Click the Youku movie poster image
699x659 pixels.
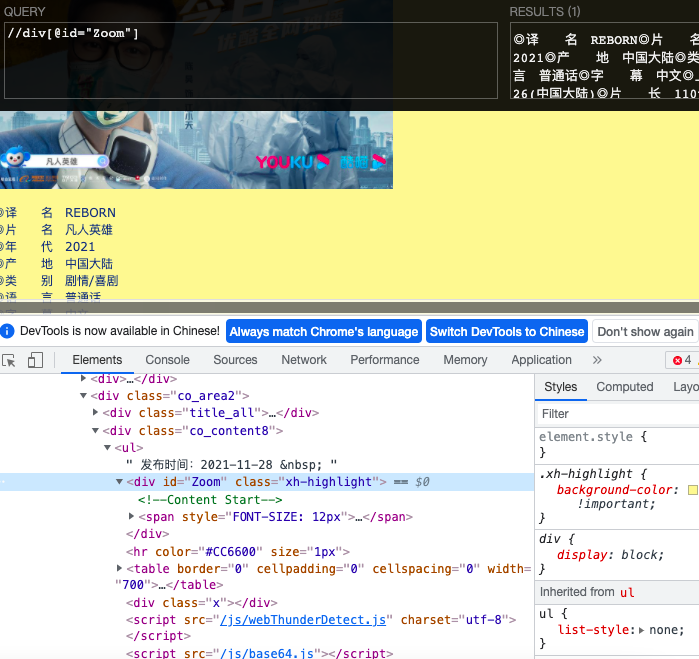coord(196,149)
